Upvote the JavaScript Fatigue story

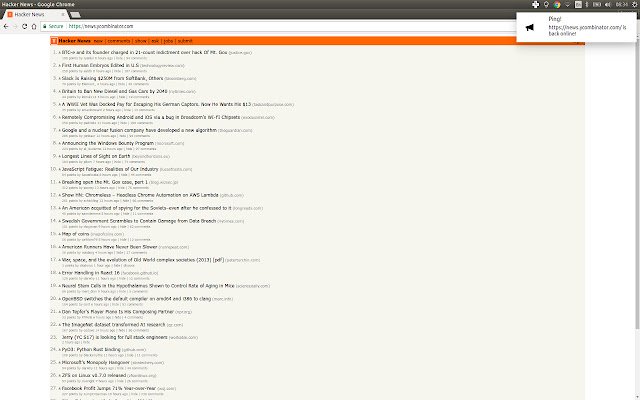(60, 169)
